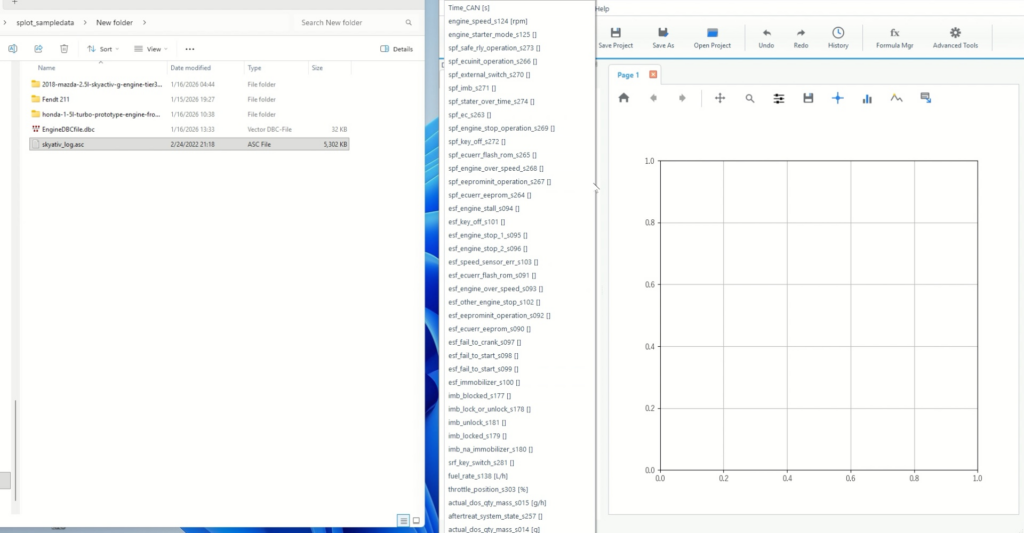Click the Search New folder field
Image resolution: width=1024 pixels, height=533 pixels.
pos(355,22)
